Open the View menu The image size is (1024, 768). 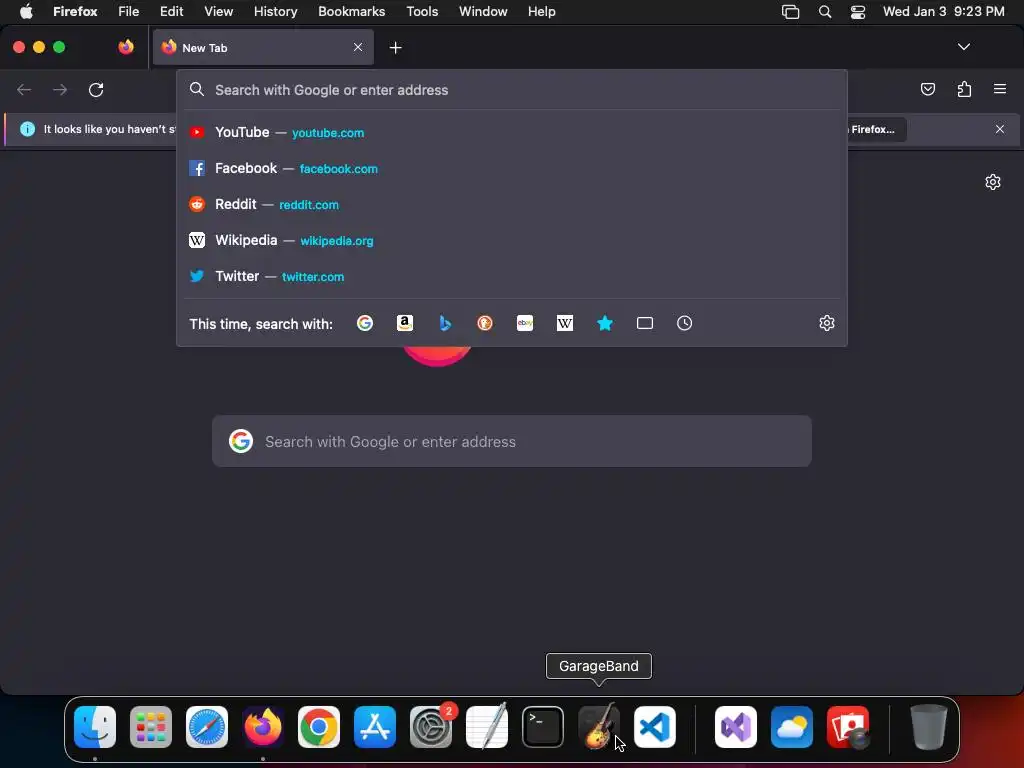(x=218, y=11)
